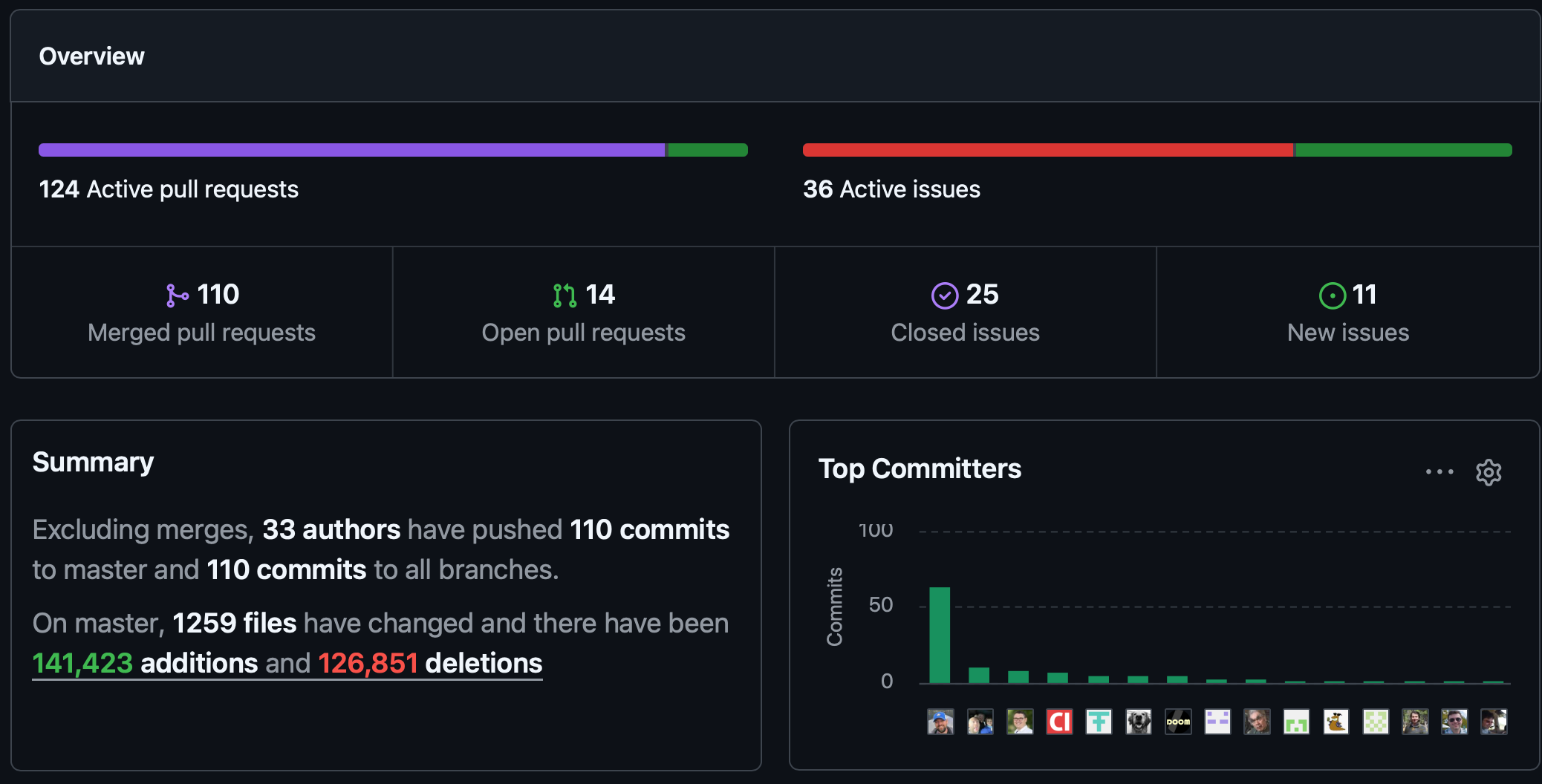
Task: Select the black-and-white dog avatar
Action: point(1138,722)
